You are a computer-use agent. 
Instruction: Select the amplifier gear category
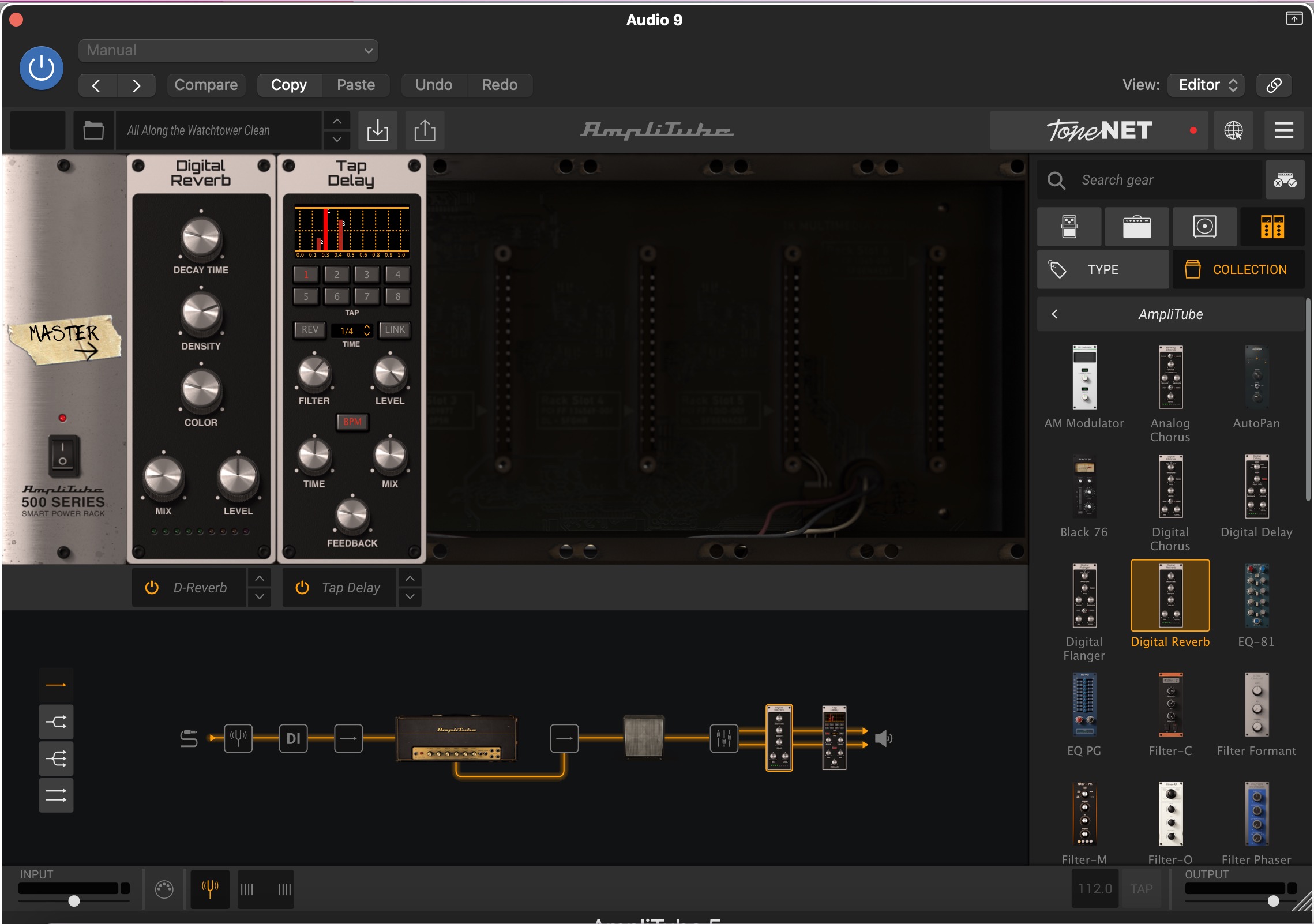(x=1137, y=227)
